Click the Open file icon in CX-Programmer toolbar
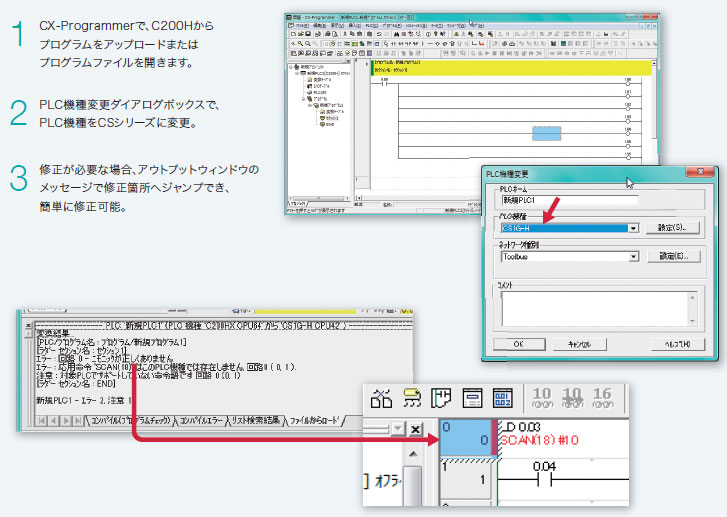The height and width of the screenshot is (517, 727). (x=301, y=34)
